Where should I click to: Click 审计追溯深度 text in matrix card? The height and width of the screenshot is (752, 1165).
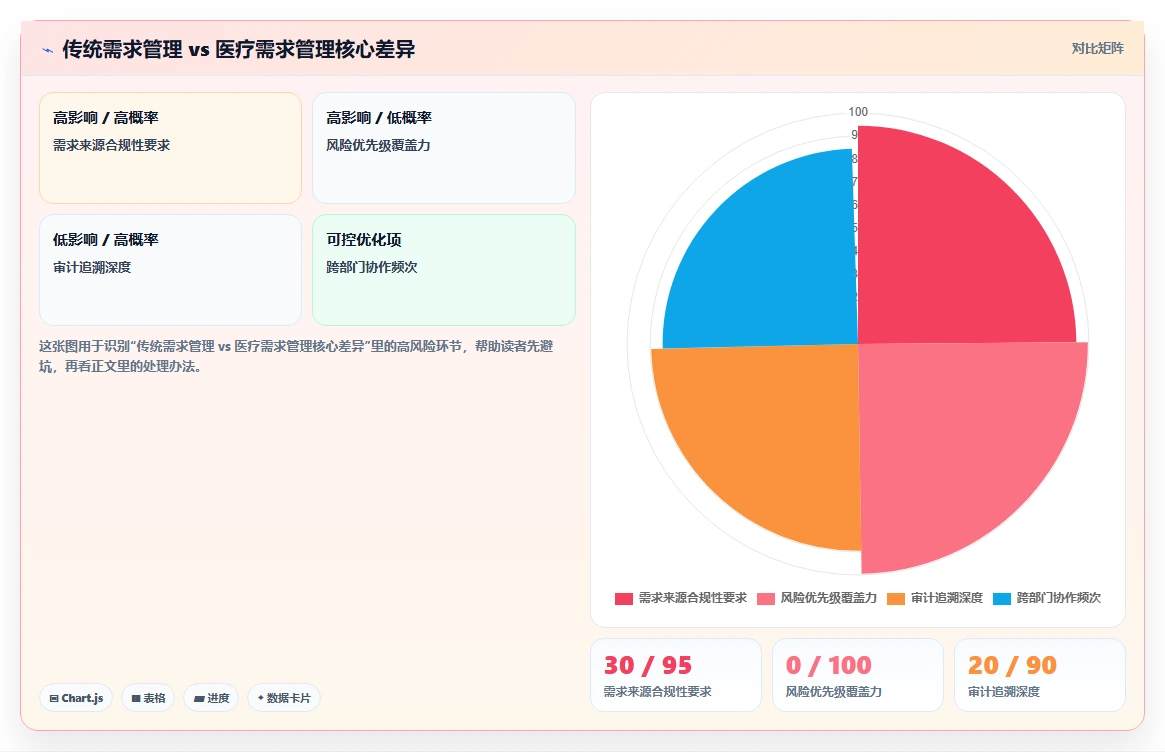click(92, 267)
